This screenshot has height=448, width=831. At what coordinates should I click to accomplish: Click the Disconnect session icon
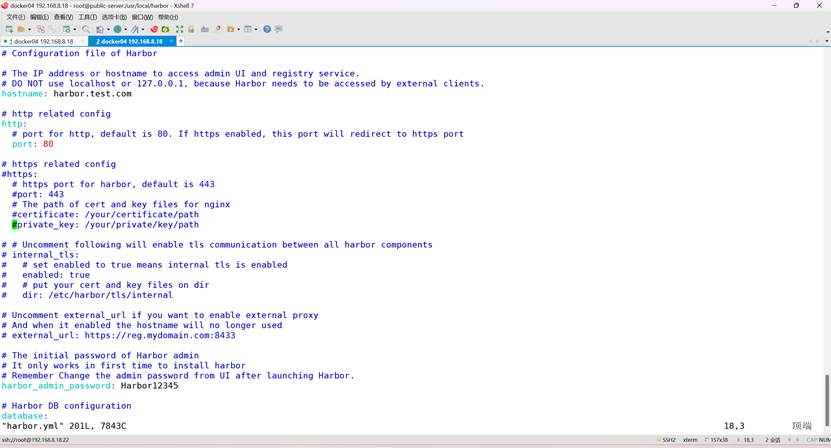pos(41,29)
